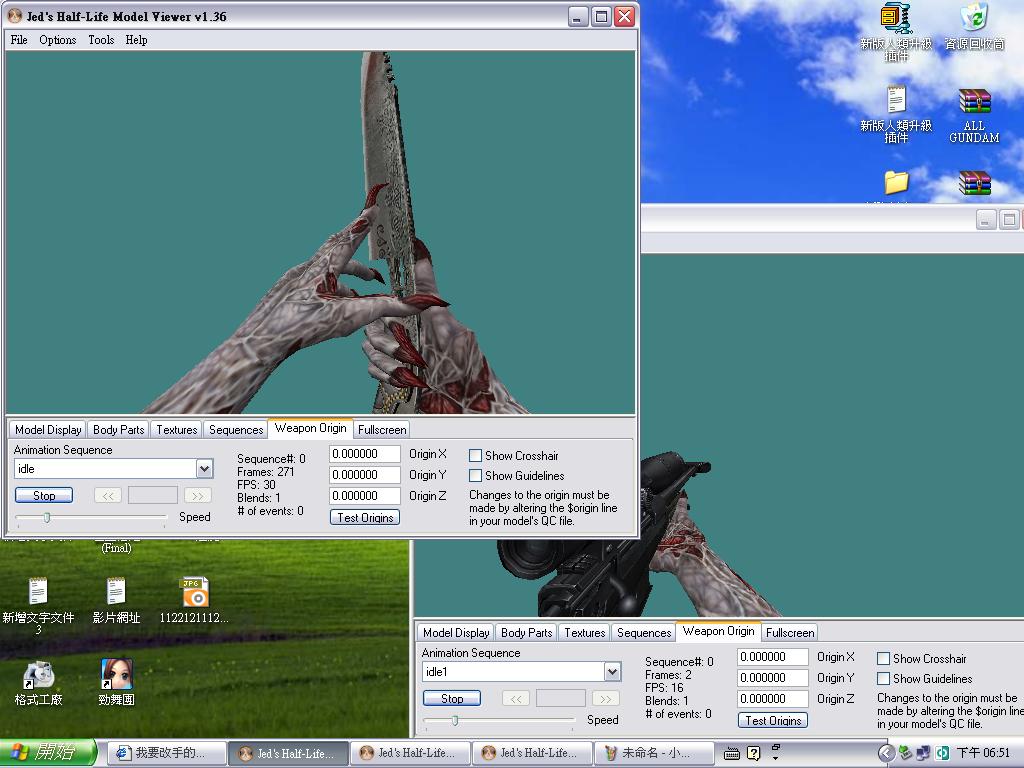
Task: Switch to Sequences tab in back window
Action: click(644, 633)
